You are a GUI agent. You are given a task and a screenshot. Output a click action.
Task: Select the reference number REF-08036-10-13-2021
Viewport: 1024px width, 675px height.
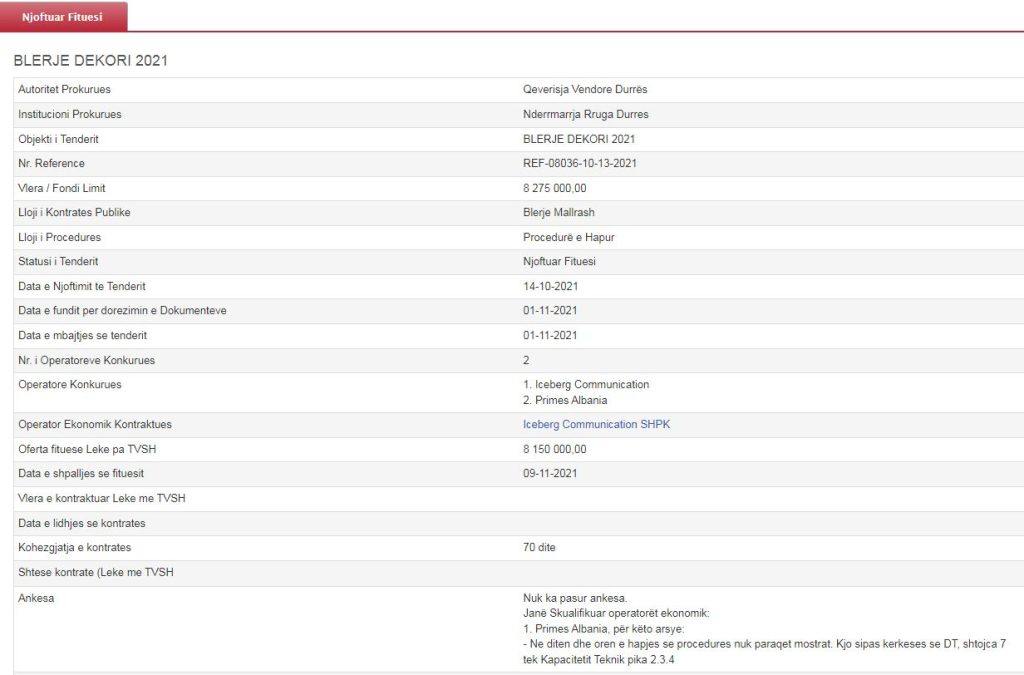coord(580,164)
